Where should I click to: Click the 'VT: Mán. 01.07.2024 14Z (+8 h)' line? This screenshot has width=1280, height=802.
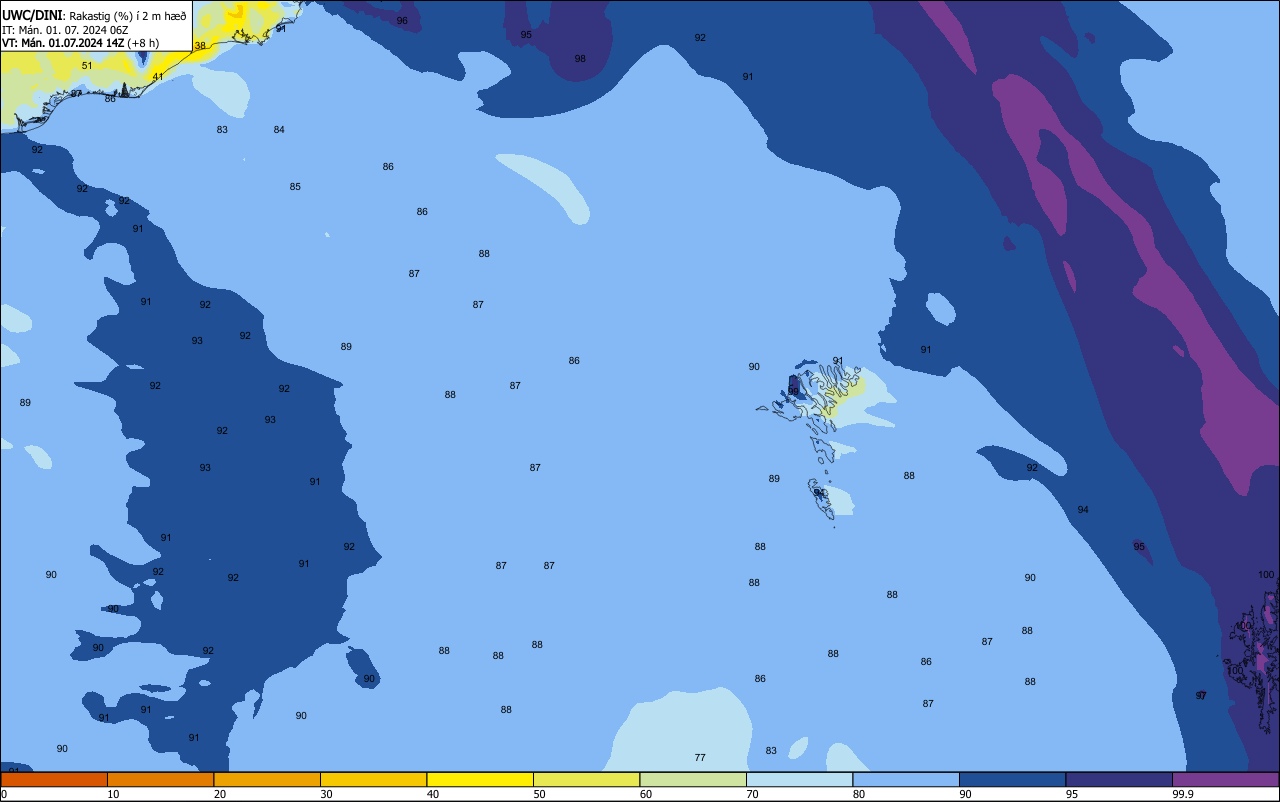(80, 42)
